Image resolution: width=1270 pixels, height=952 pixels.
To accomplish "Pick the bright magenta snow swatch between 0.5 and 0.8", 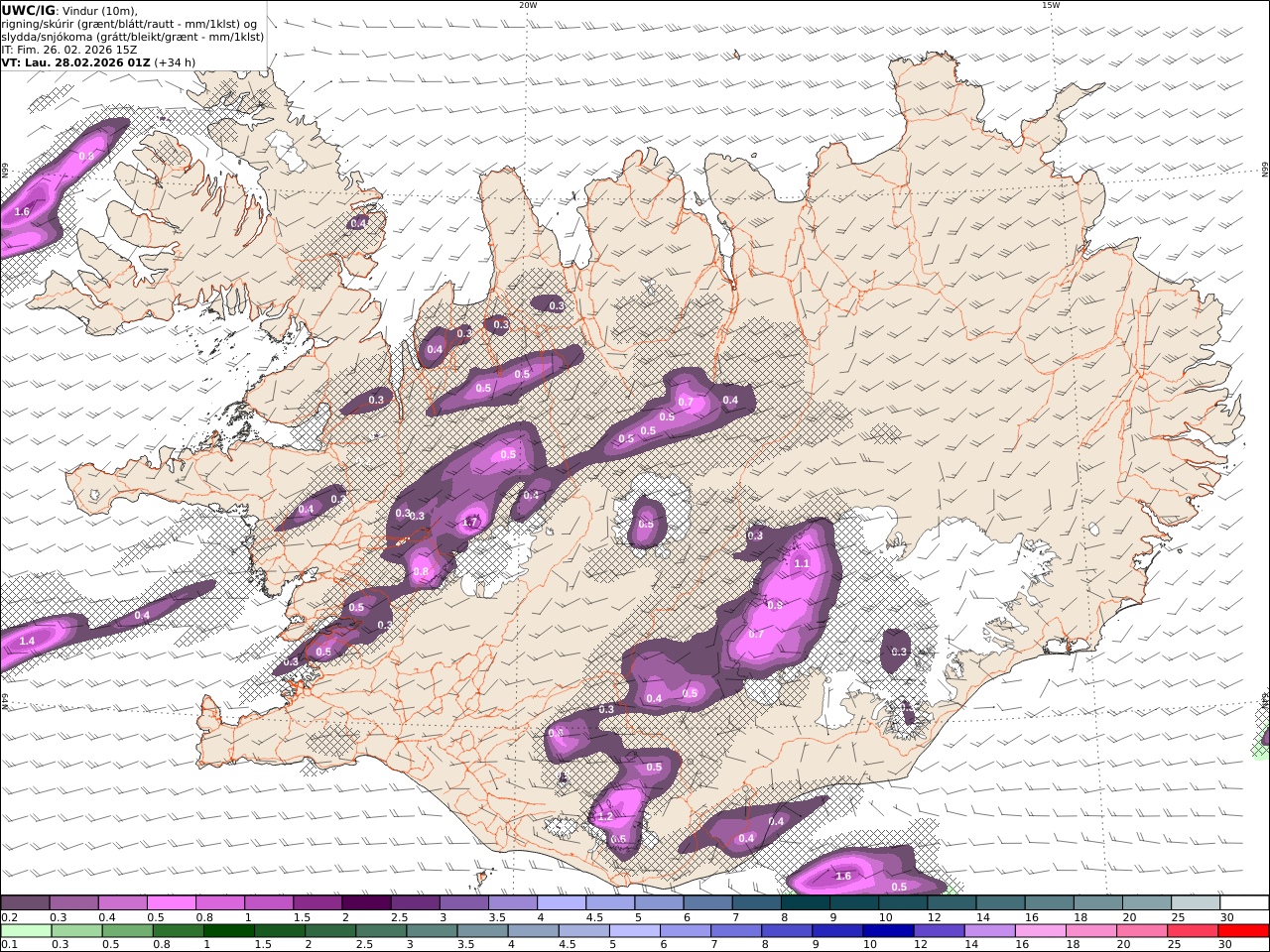I will click(x=171, y=903).
